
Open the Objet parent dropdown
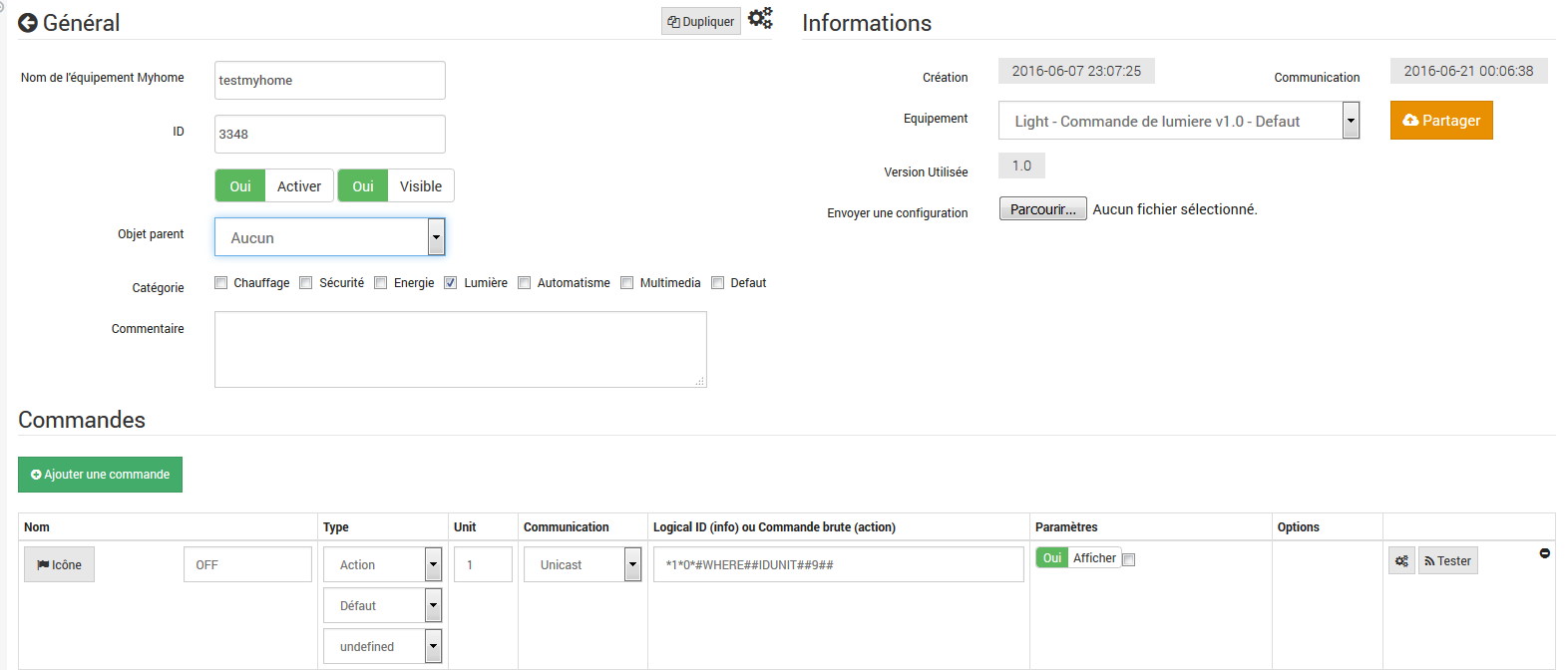pos(329,237)
